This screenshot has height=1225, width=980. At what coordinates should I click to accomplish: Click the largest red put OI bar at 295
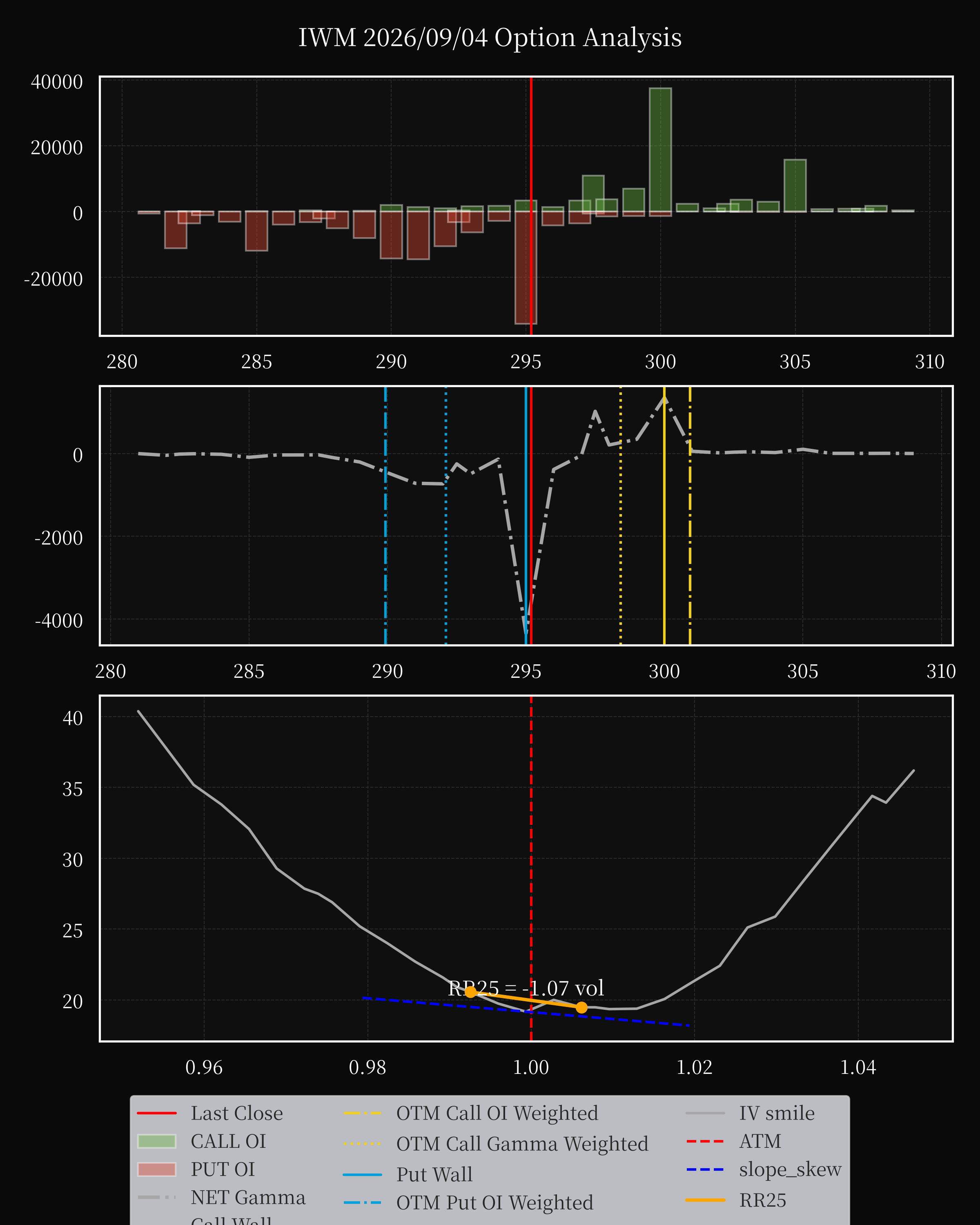click(x=526, y=267)
